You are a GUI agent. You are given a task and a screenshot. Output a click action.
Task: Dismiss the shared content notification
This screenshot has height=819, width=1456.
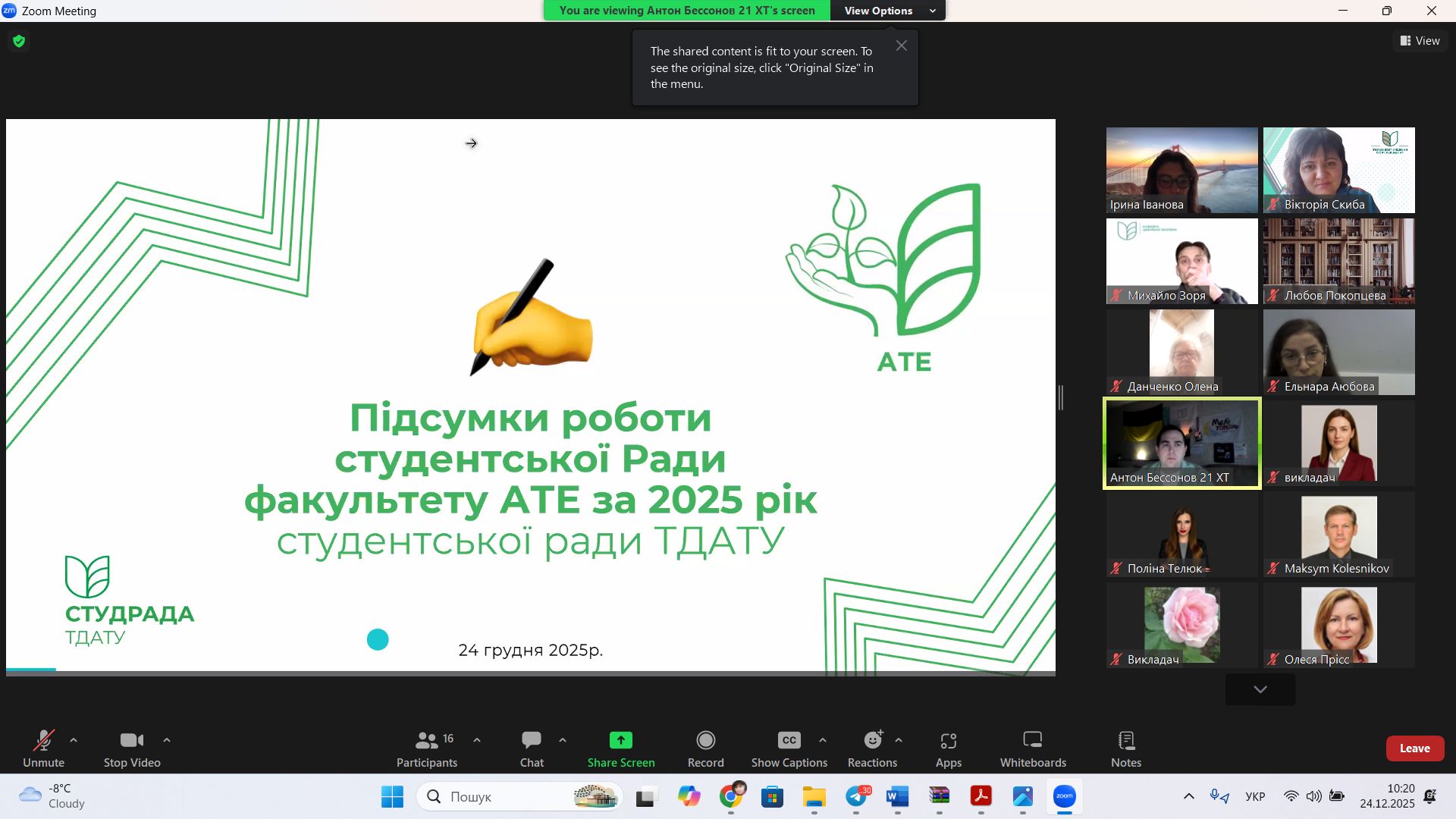pyautogui.click(x=902, y=45)
